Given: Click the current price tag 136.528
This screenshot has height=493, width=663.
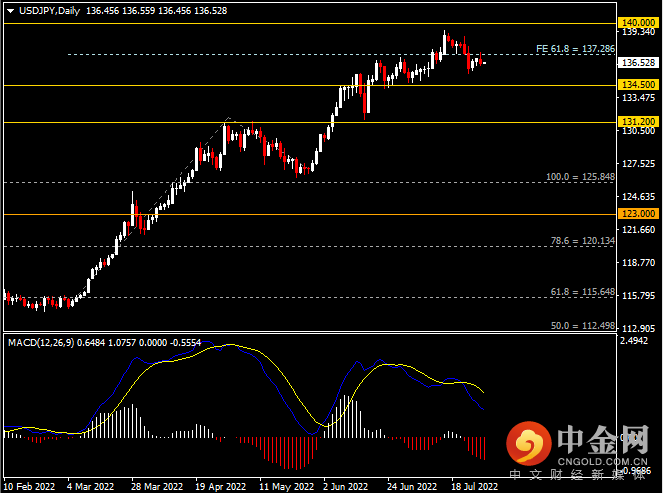Looking at the screenshot, I should 638,63.
